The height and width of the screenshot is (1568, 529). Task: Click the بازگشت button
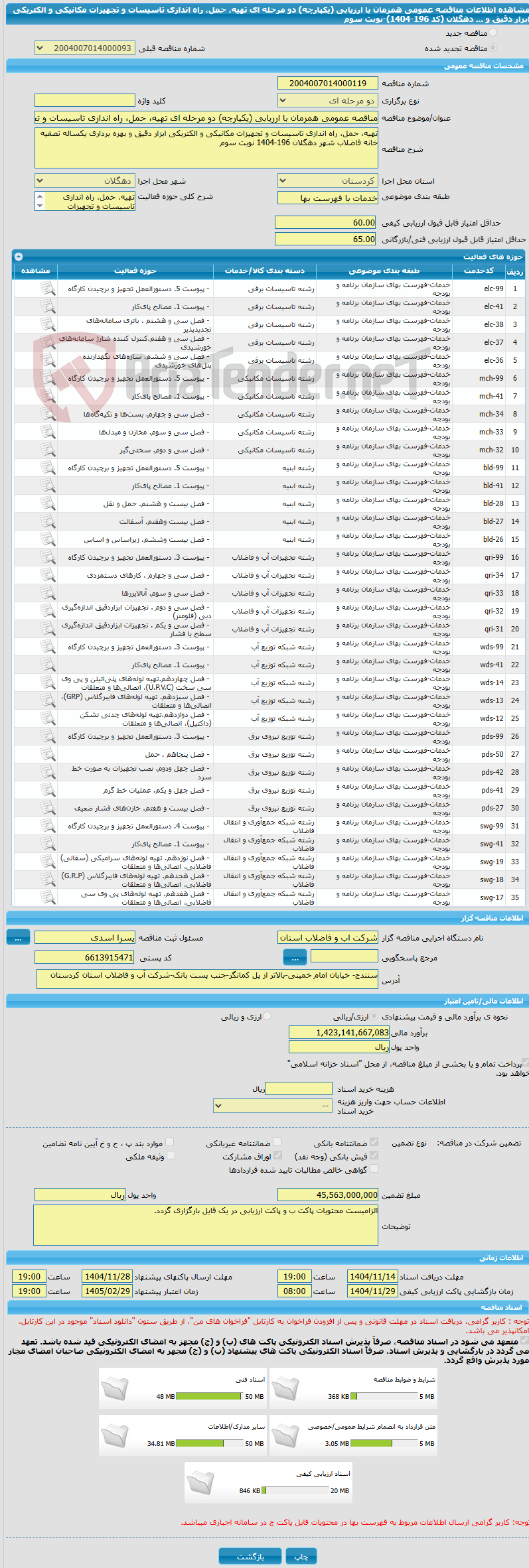[x=250, y=1556]
